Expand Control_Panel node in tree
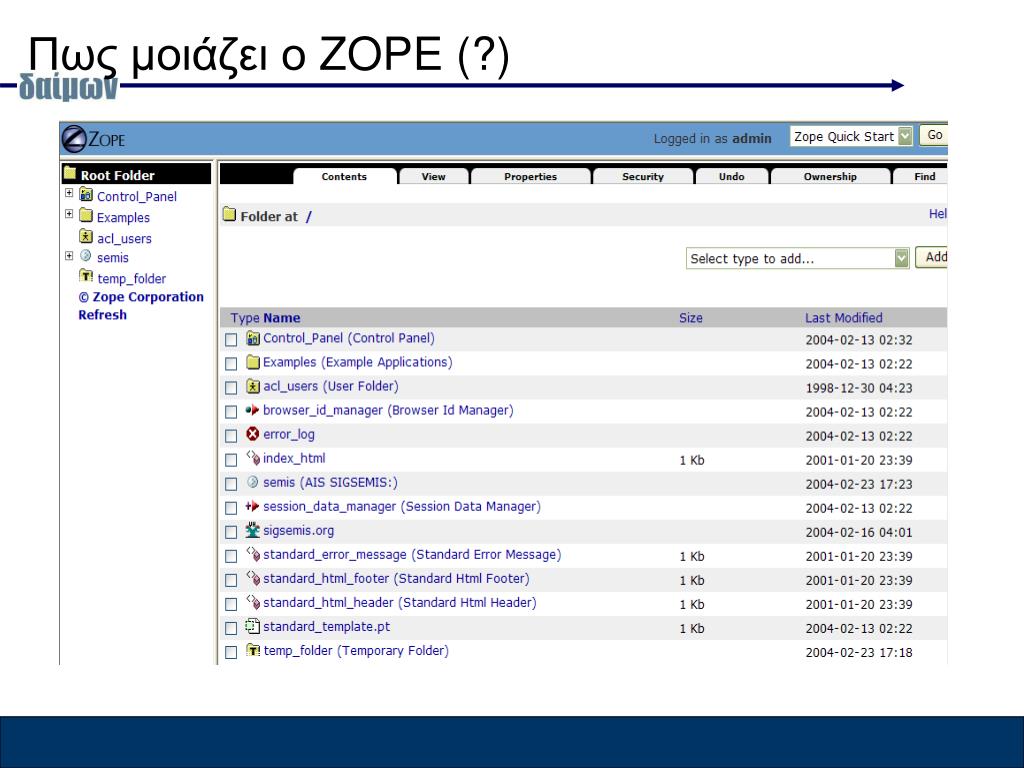 [x=69, y=193]
